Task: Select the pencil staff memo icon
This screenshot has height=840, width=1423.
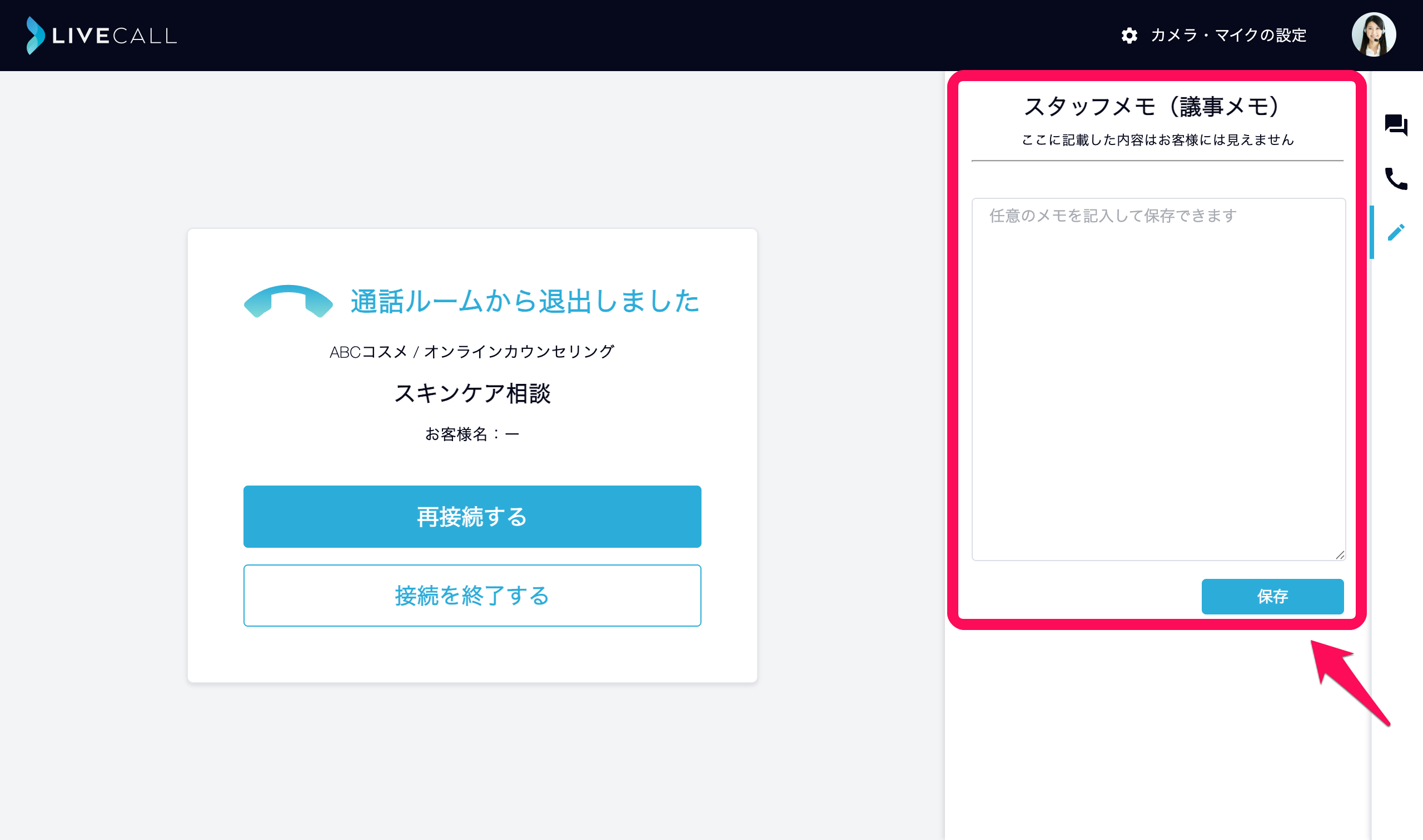Action: click(x=1396, y=232)
